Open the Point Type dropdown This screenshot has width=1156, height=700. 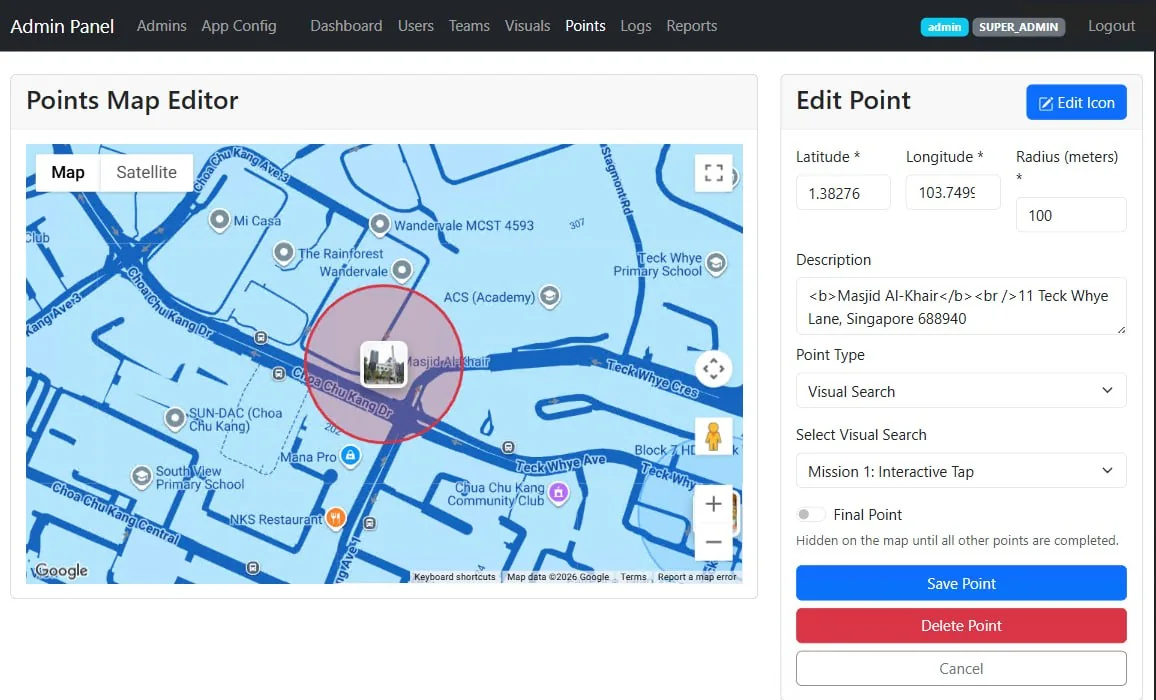(961, 390)
